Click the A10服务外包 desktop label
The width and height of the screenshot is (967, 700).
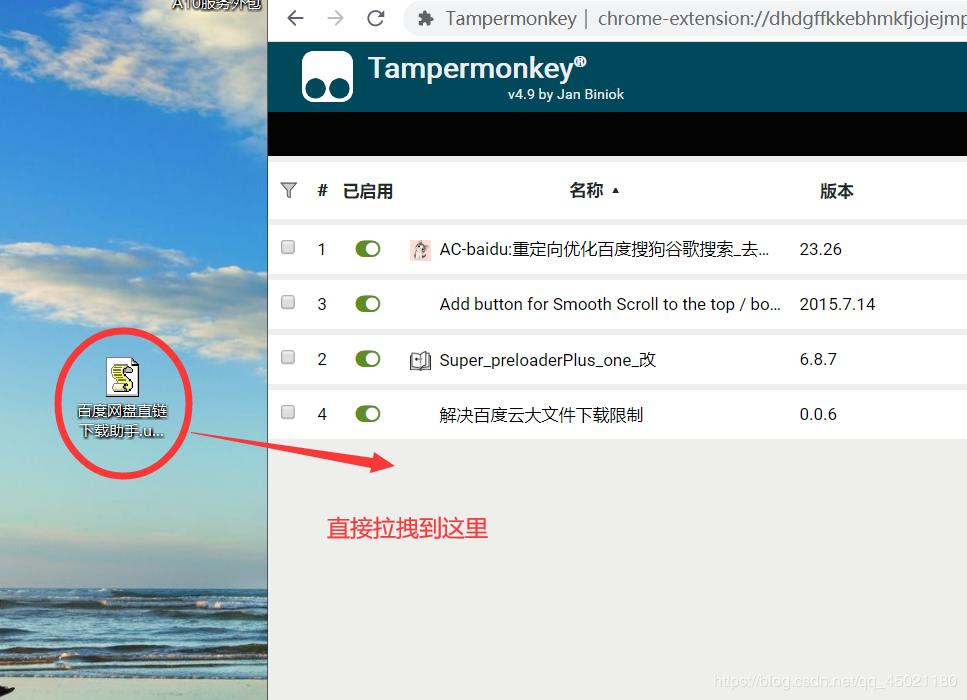(x=216, y=5)
